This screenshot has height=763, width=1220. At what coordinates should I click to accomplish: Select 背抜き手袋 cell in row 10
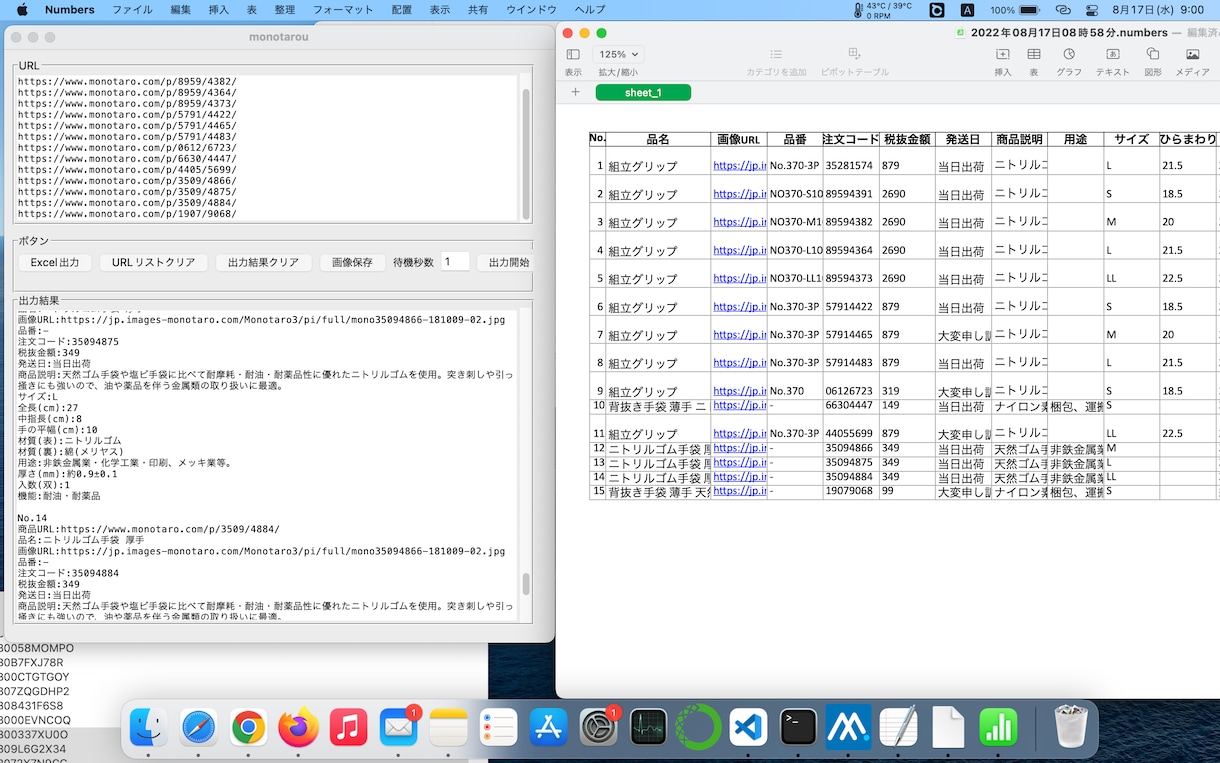(x=658, y=405)
